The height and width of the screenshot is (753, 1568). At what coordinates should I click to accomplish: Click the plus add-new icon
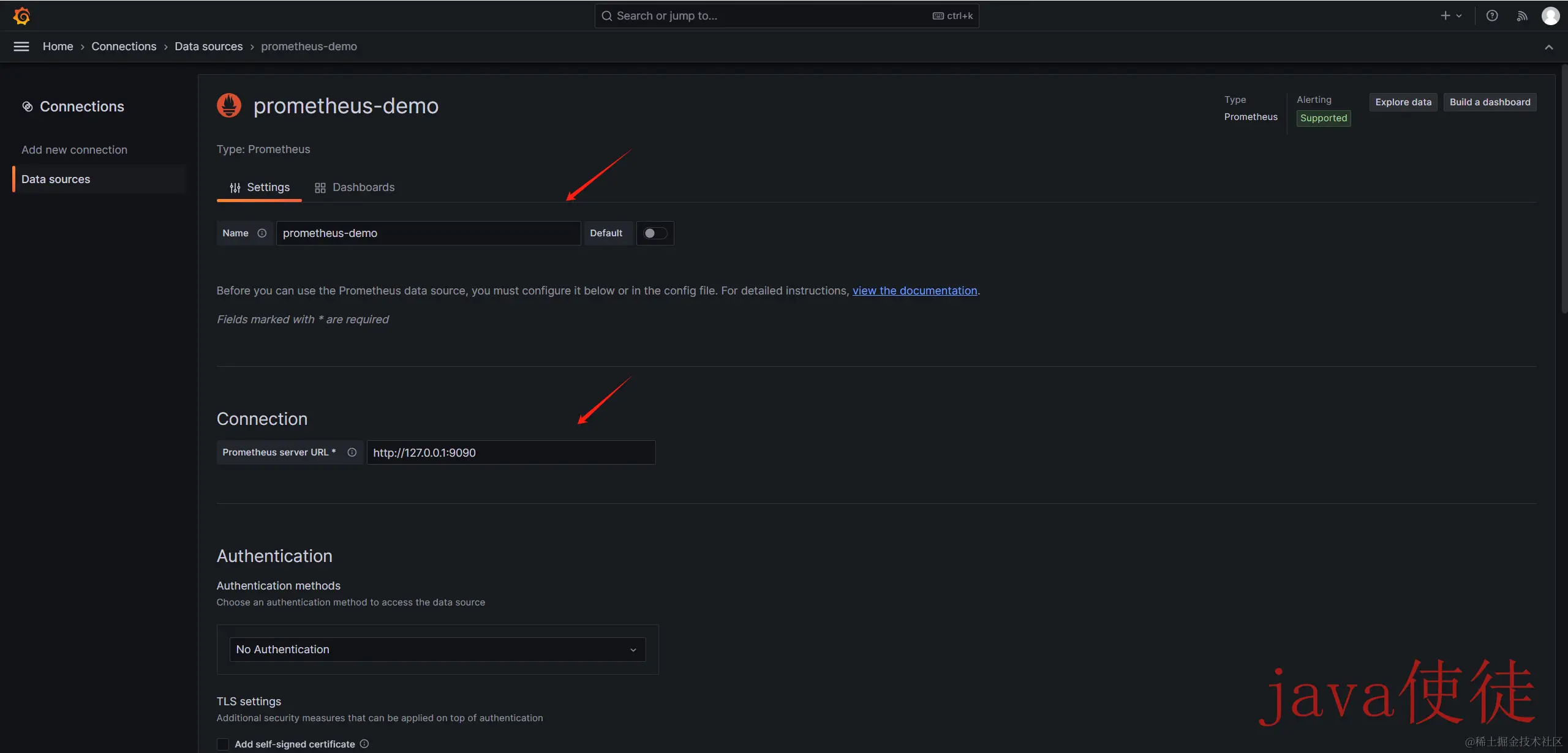(1445, 16)
